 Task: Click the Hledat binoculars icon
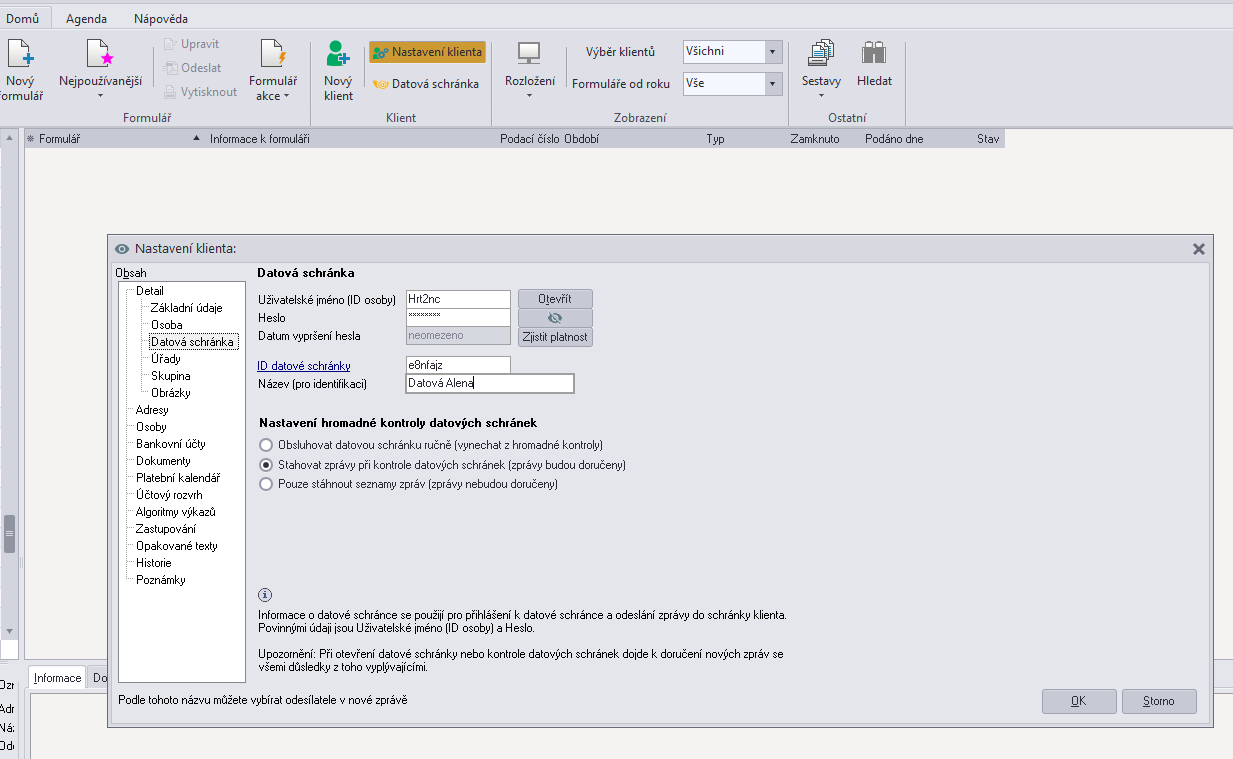874,55
